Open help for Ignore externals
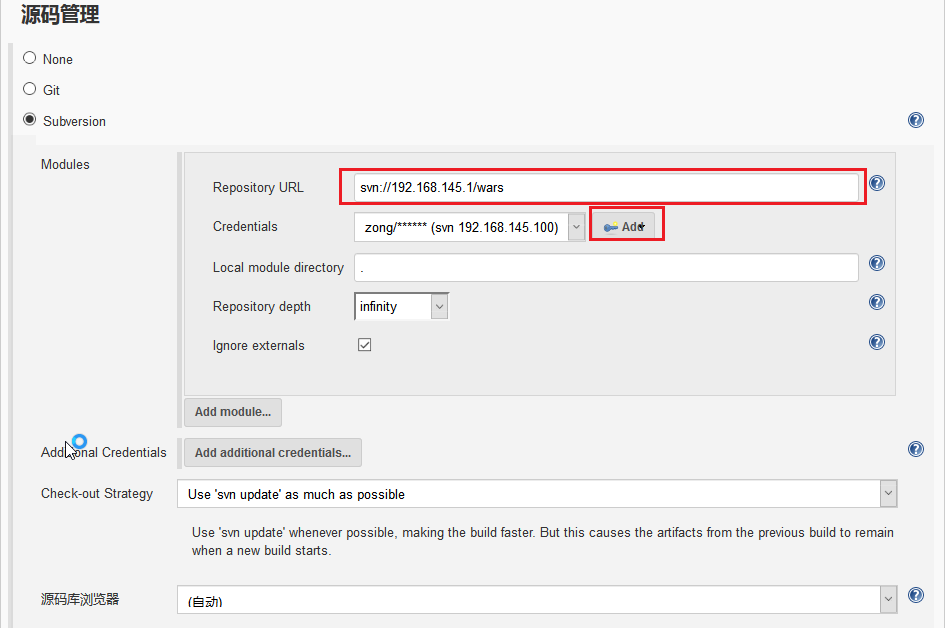 tap(877, 342)
